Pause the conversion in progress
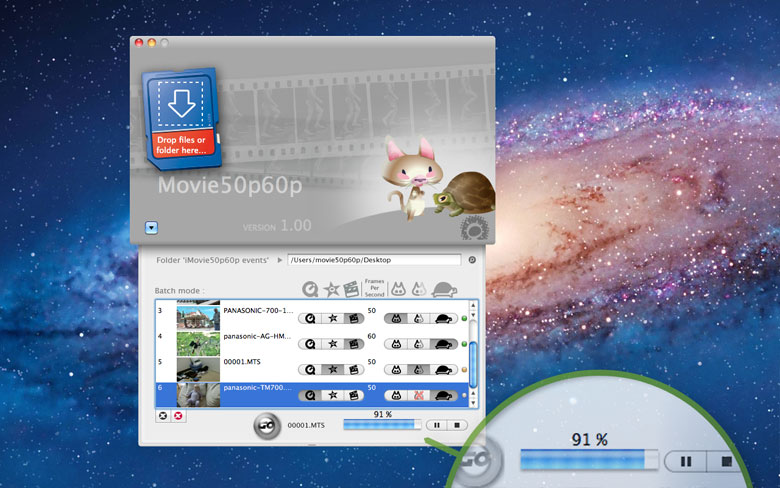 click(x=436, y=425)
